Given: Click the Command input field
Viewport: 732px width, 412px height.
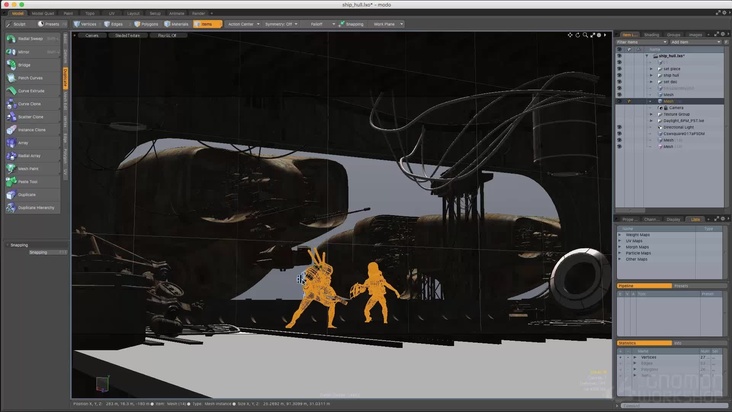Looking at the screenshot, I should [x=672, y=406].
